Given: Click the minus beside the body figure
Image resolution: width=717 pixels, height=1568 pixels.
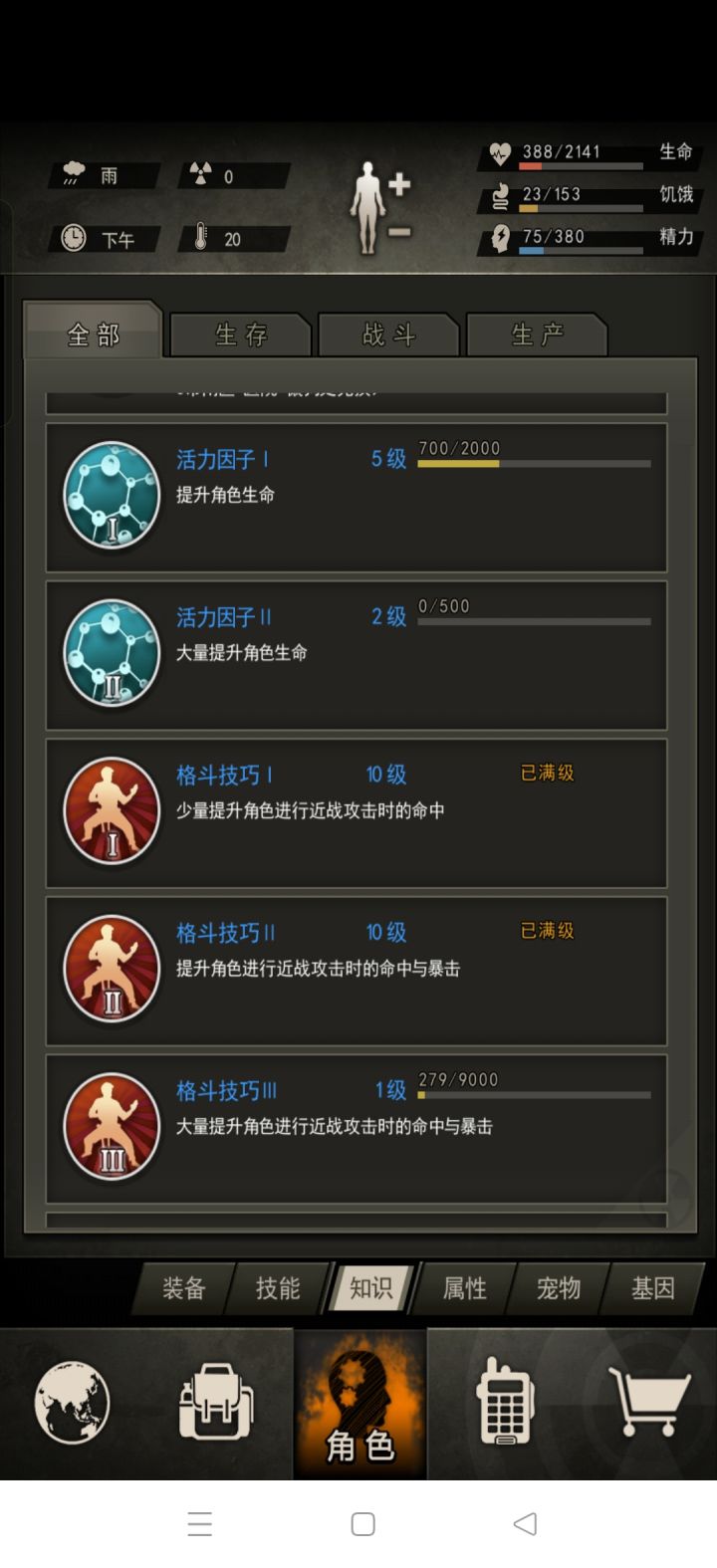Looking at the screenshot, I should pos(399,233).
